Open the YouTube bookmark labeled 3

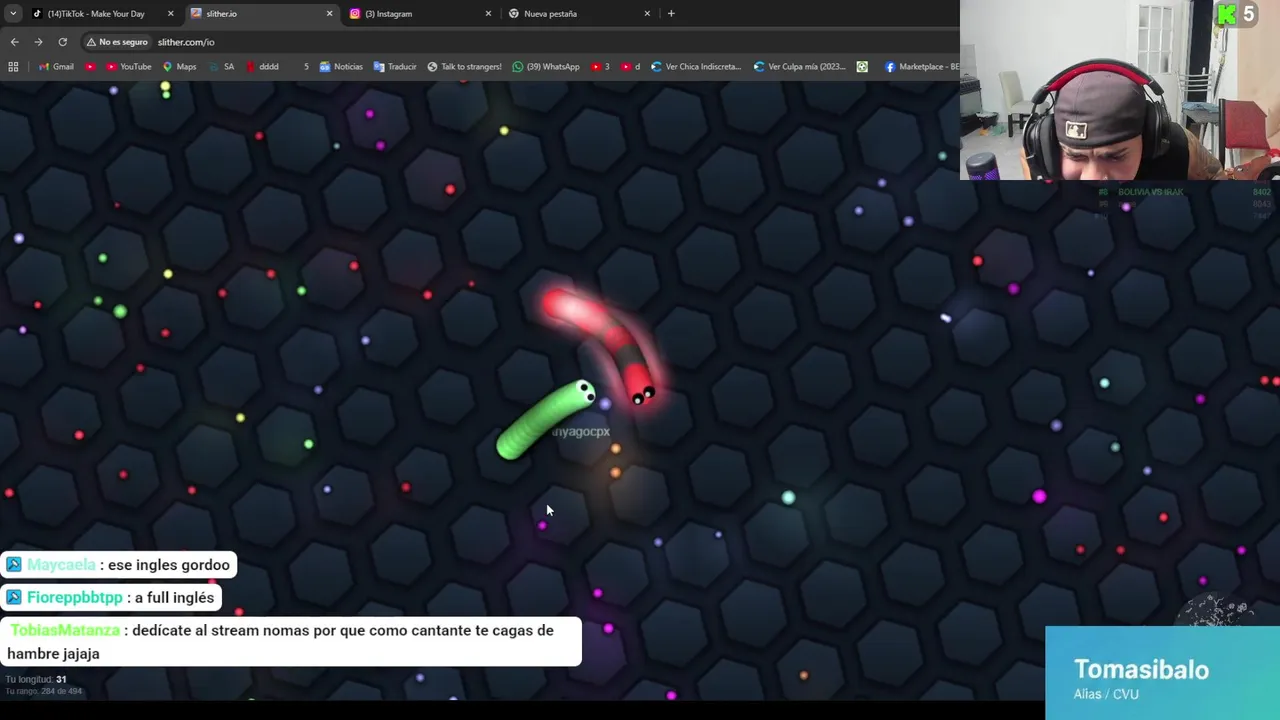[x=600, y=67]
